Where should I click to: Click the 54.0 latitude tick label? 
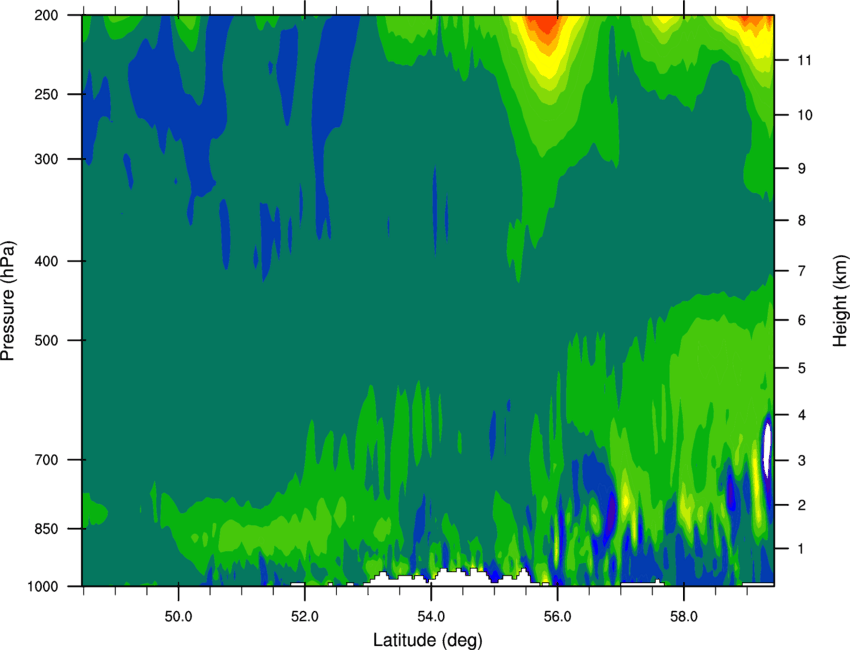point(431,617)
